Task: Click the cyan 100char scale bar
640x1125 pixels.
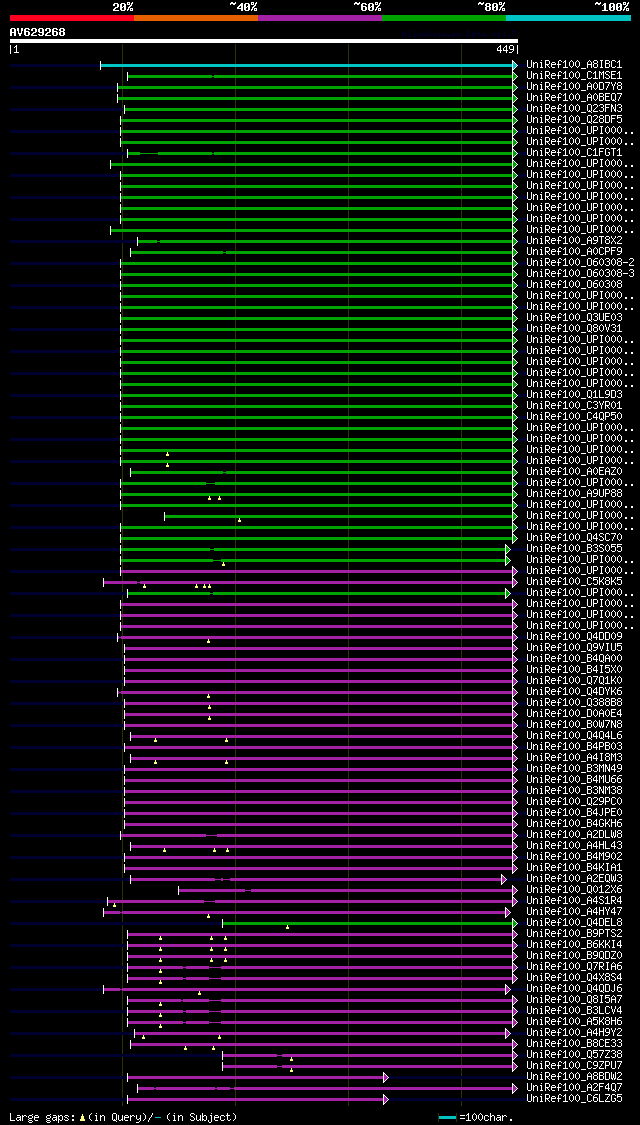Action: coord(447,1118)
